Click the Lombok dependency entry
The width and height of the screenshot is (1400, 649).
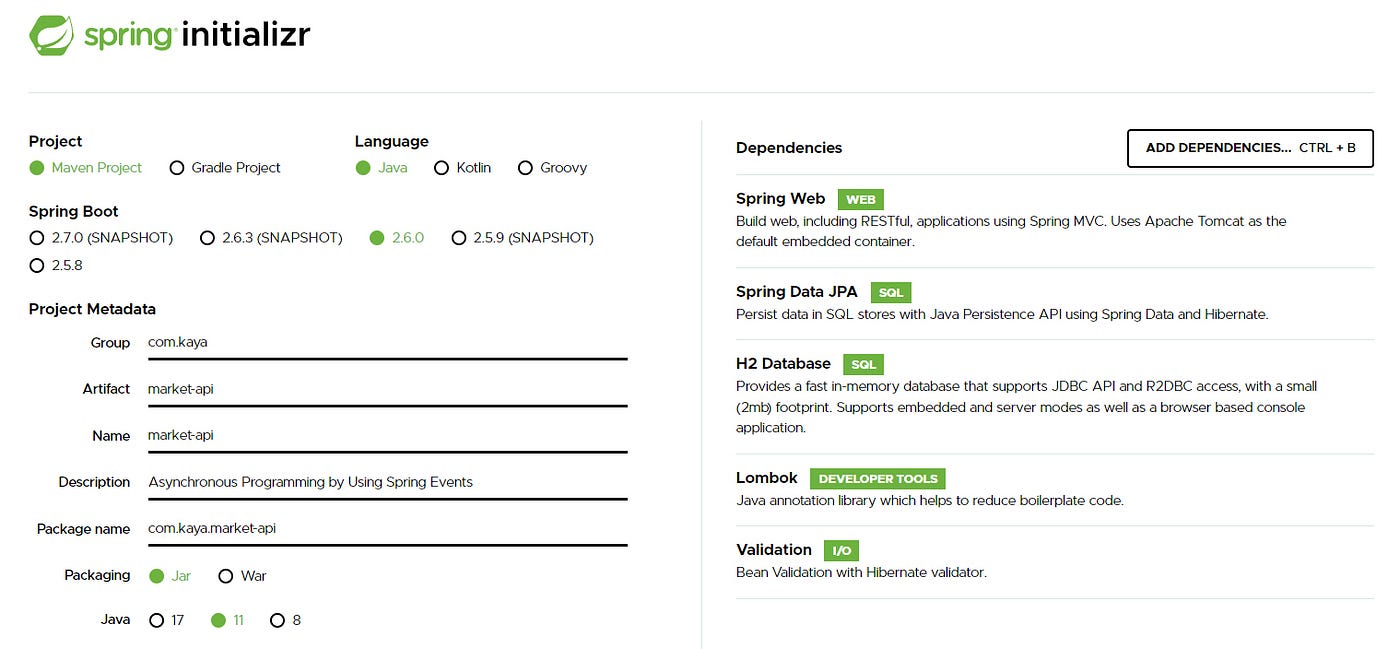1055,489
